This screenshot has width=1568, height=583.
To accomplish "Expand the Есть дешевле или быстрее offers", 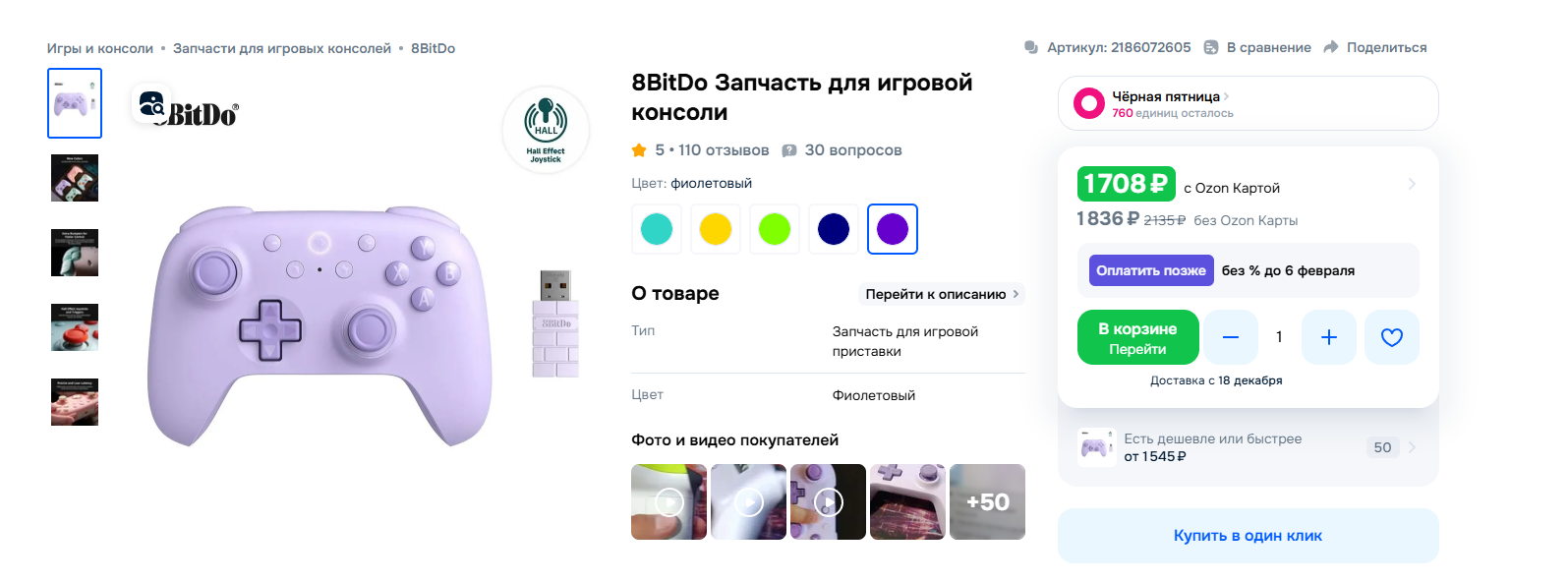I will [1249, 447].
